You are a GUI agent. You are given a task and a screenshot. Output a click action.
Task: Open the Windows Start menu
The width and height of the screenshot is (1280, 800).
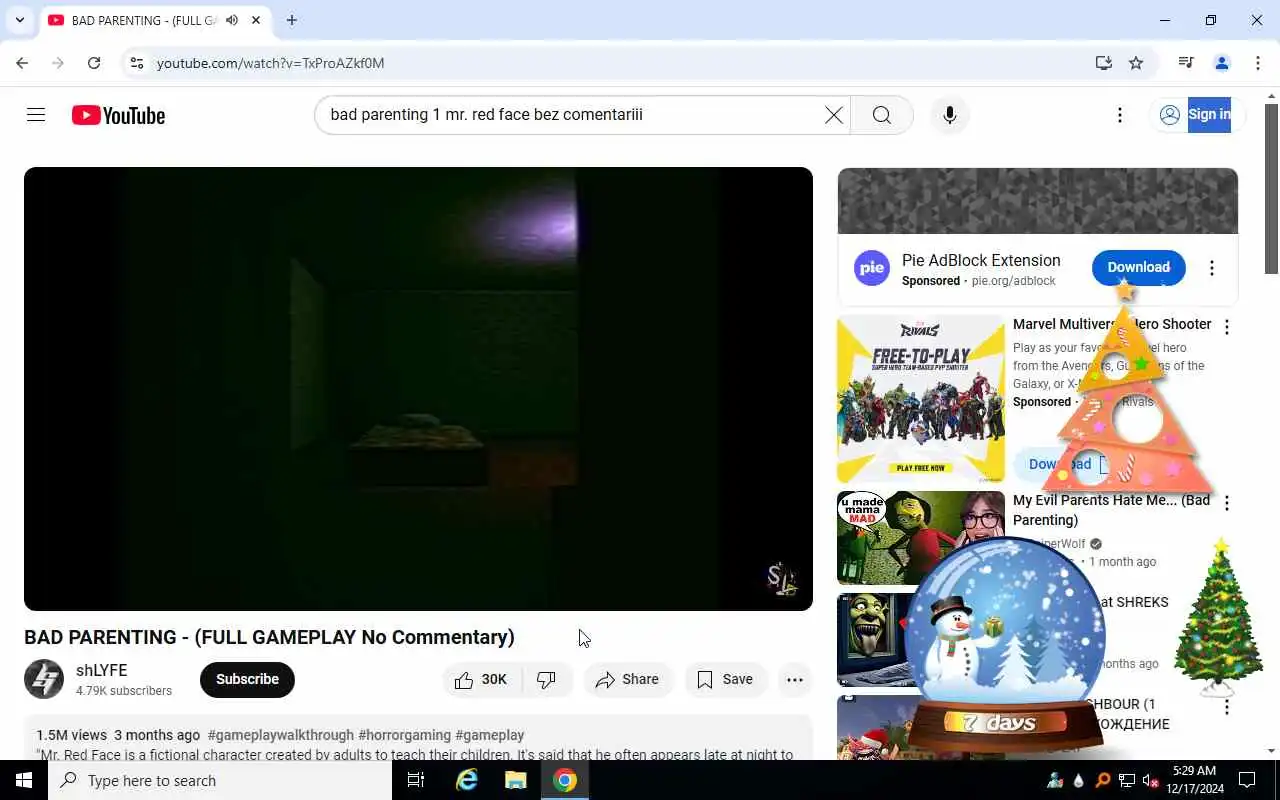24,780
